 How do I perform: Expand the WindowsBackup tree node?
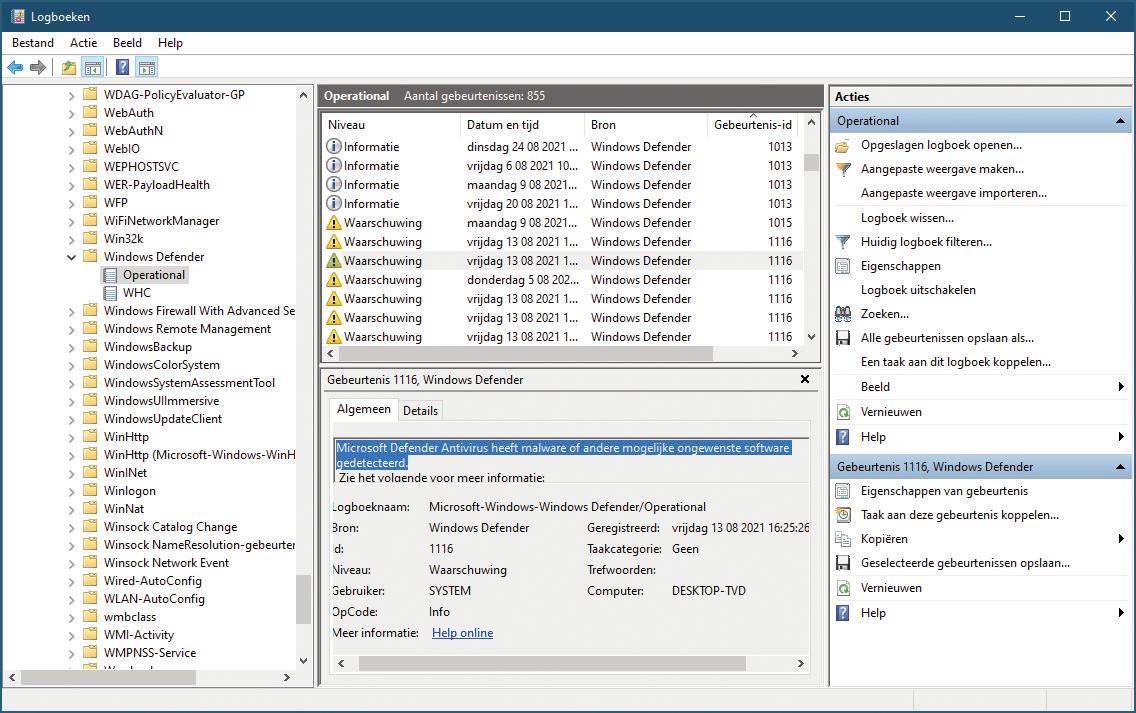[71, 347]
